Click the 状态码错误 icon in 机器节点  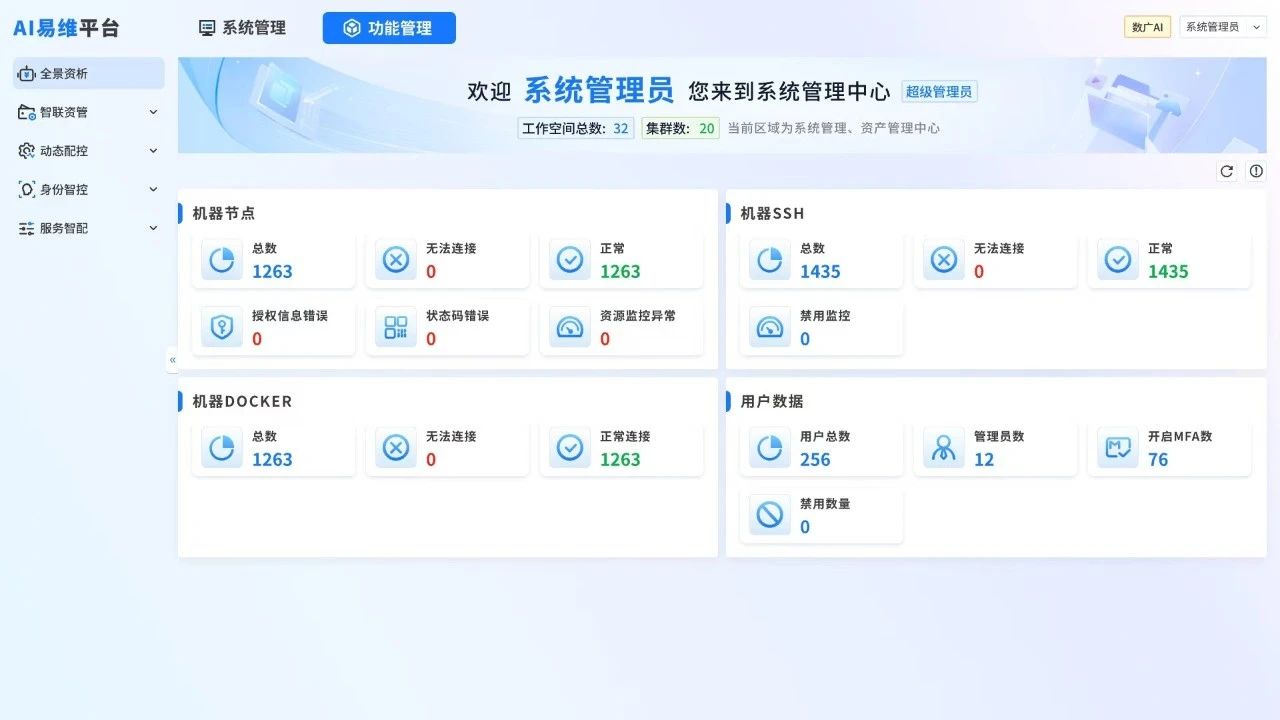tap(395, 327)
